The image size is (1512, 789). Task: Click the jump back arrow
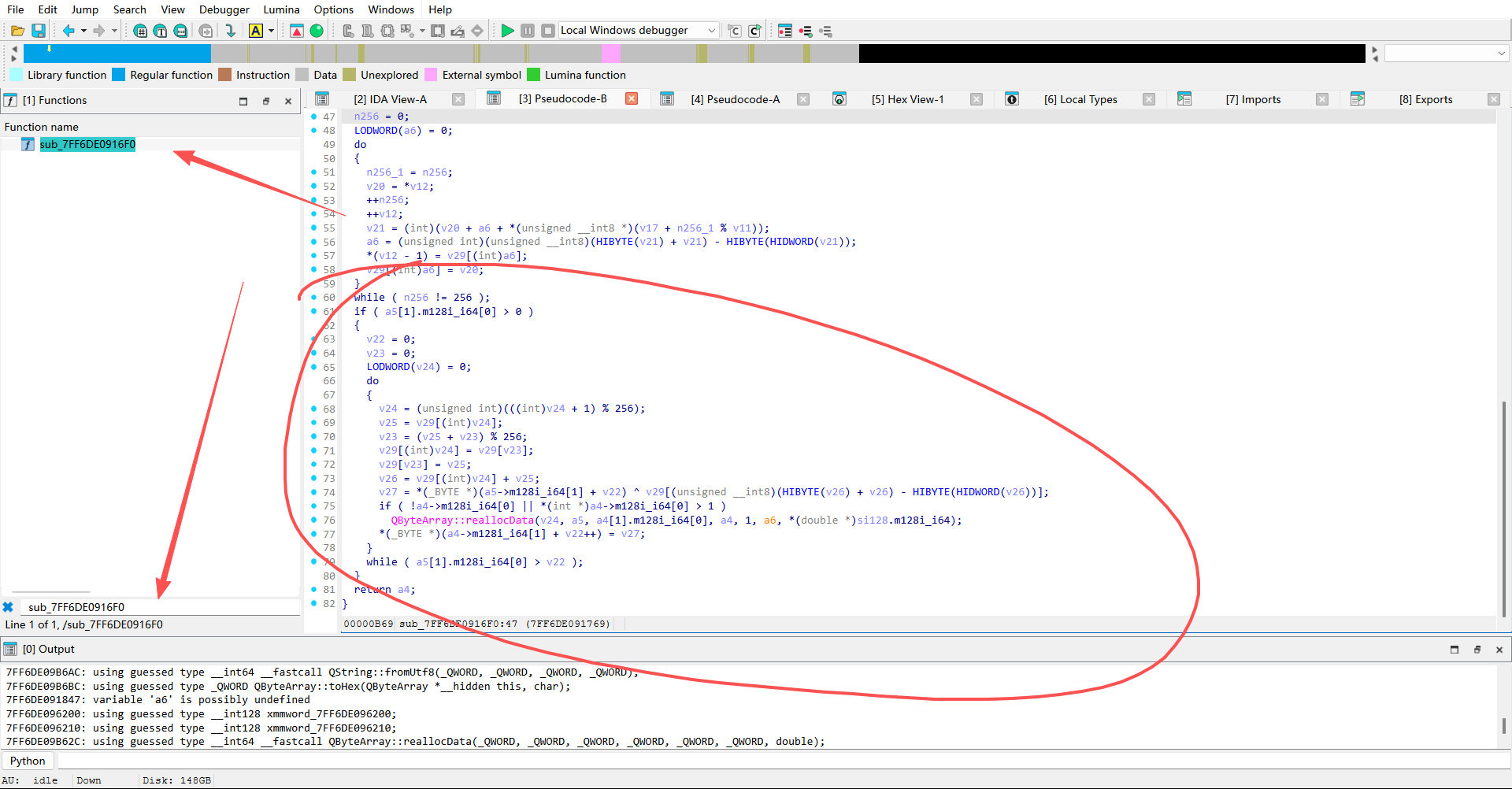(69, 31)
